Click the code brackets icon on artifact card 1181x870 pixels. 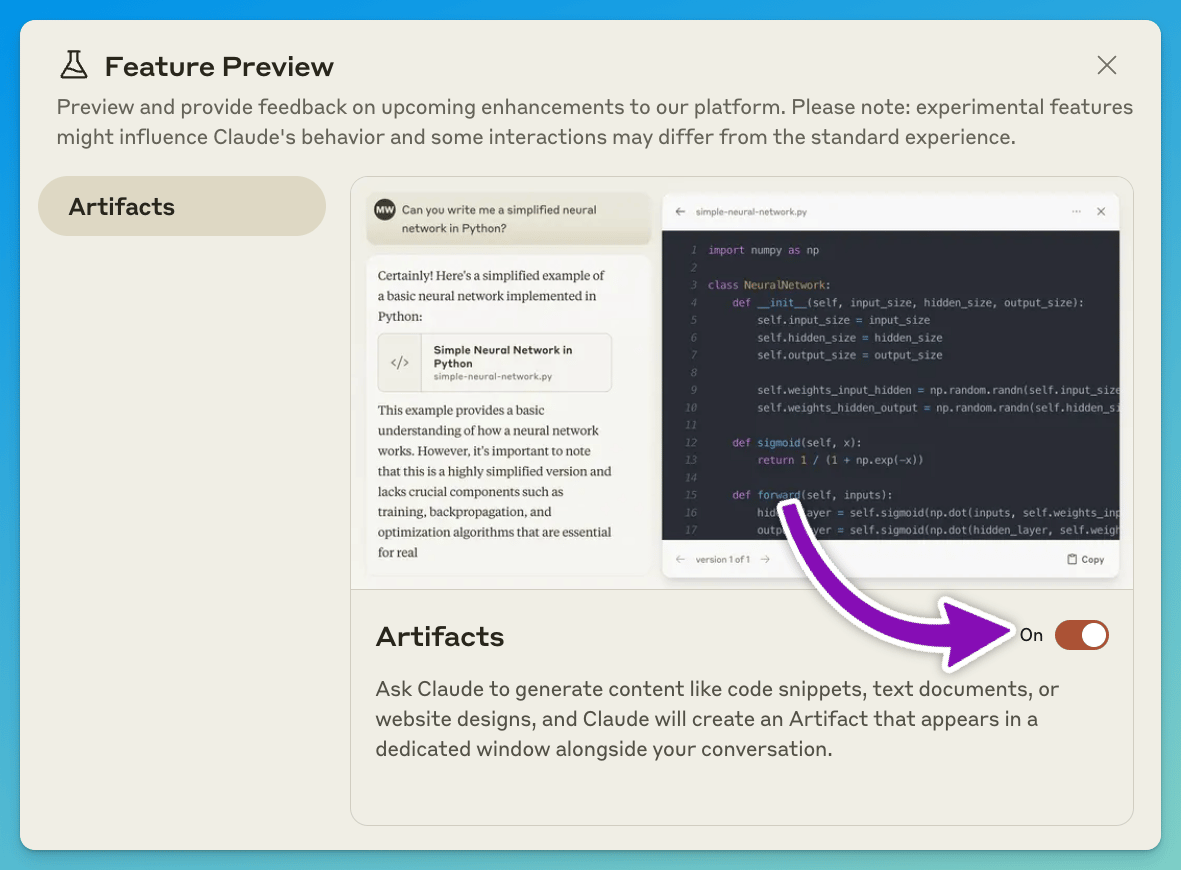400,362
